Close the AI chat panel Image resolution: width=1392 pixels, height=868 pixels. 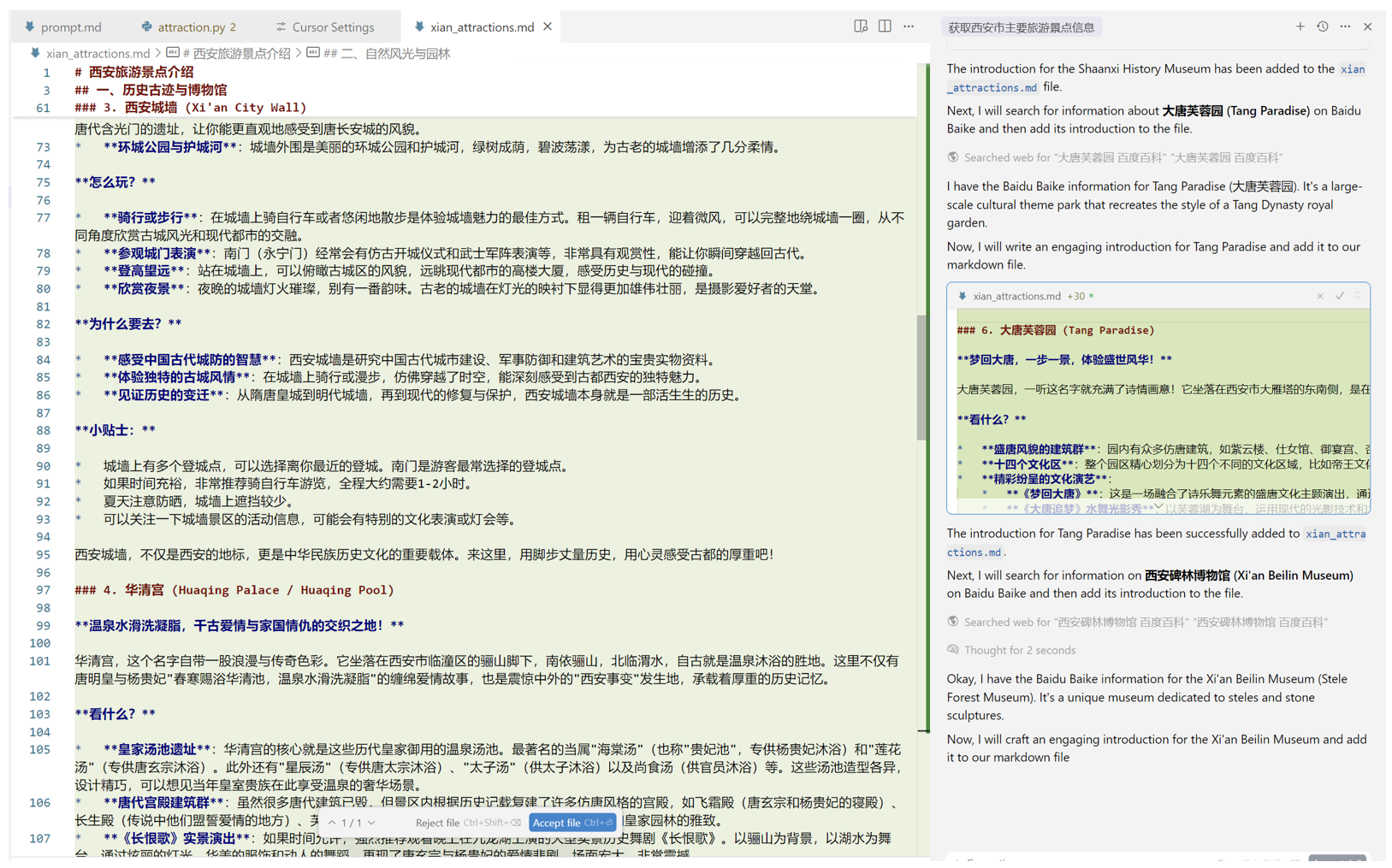(1367, 27)
